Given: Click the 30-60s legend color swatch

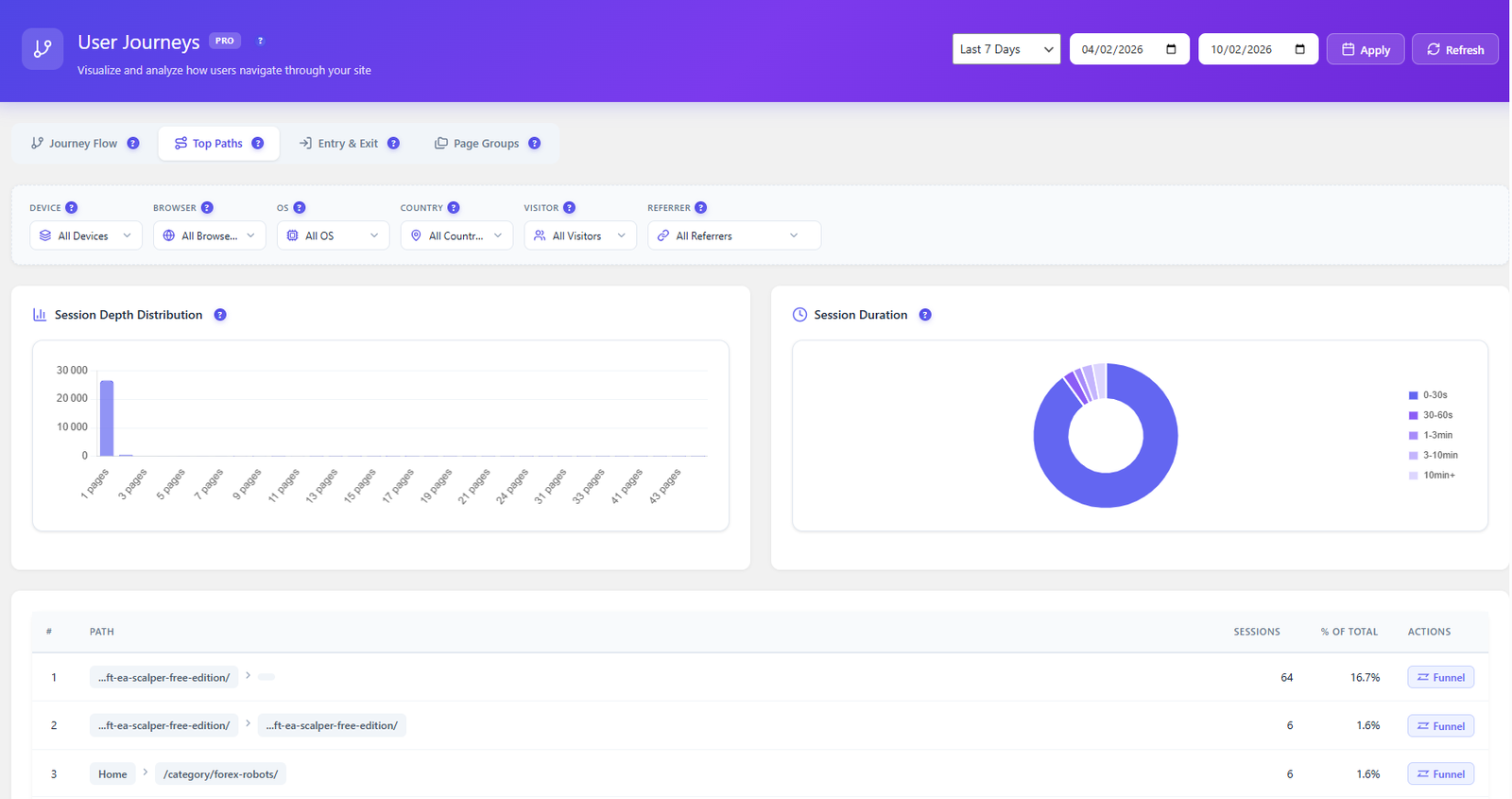Looking at the screenshot, I should pyautogui.click(x=1414, y=415).
